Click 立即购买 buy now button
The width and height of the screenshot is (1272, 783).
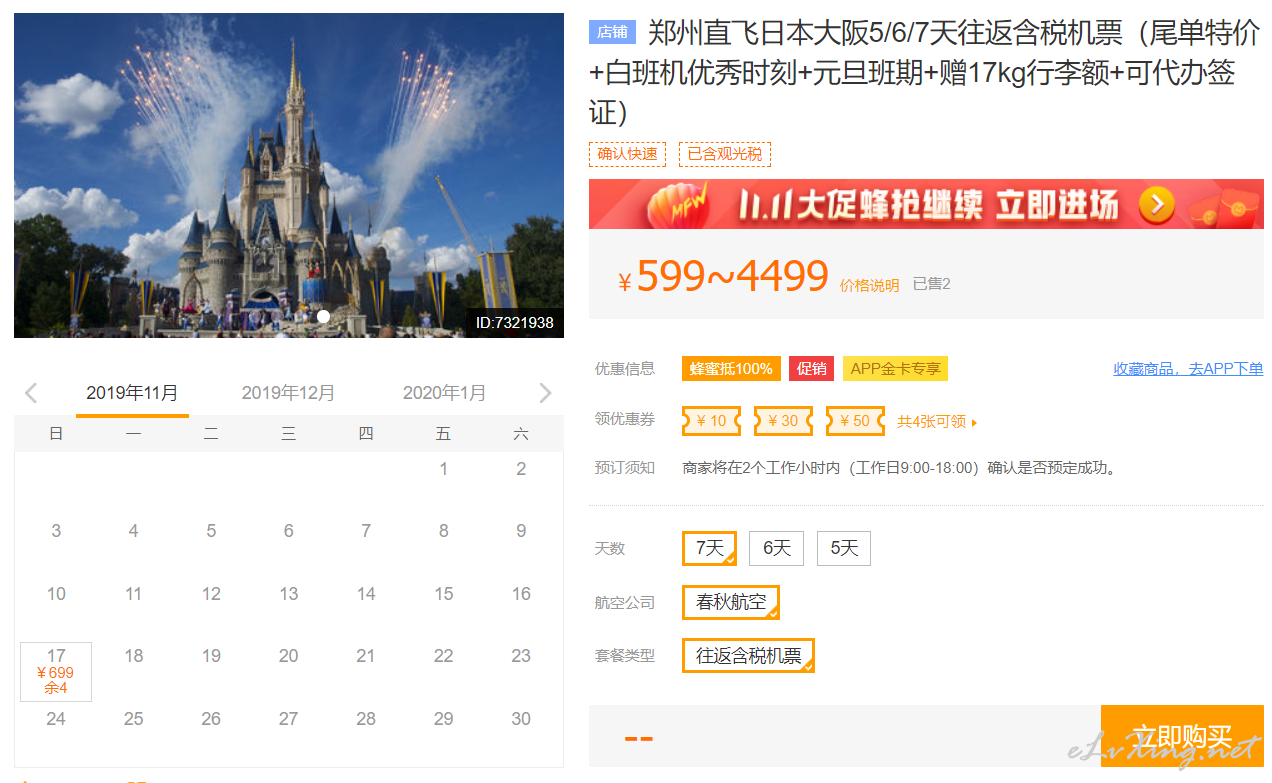coord(1182,738)
